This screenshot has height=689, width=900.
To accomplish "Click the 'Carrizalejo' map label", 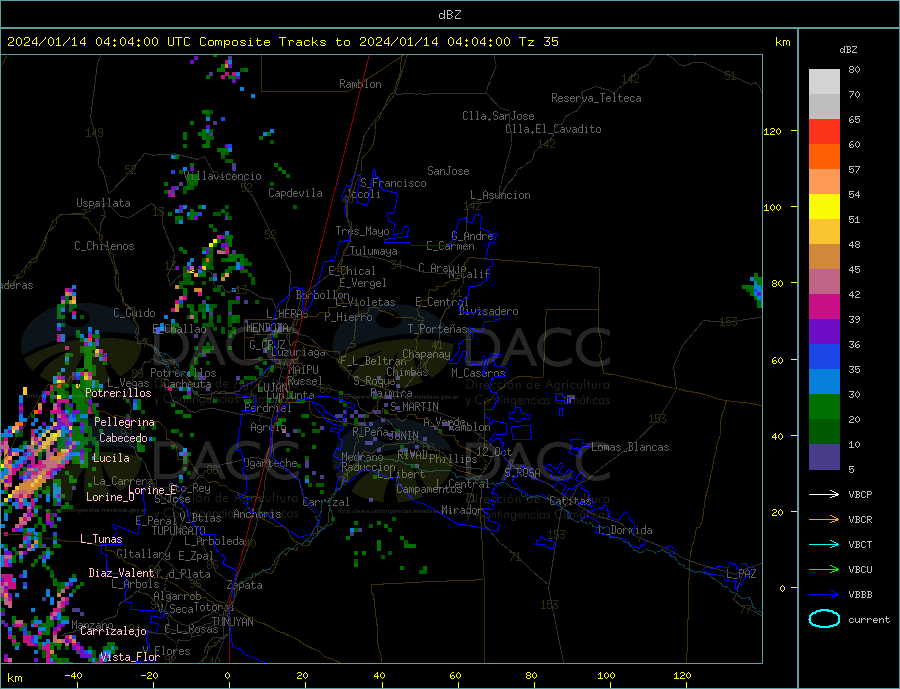I will click(x=113, y=632).
